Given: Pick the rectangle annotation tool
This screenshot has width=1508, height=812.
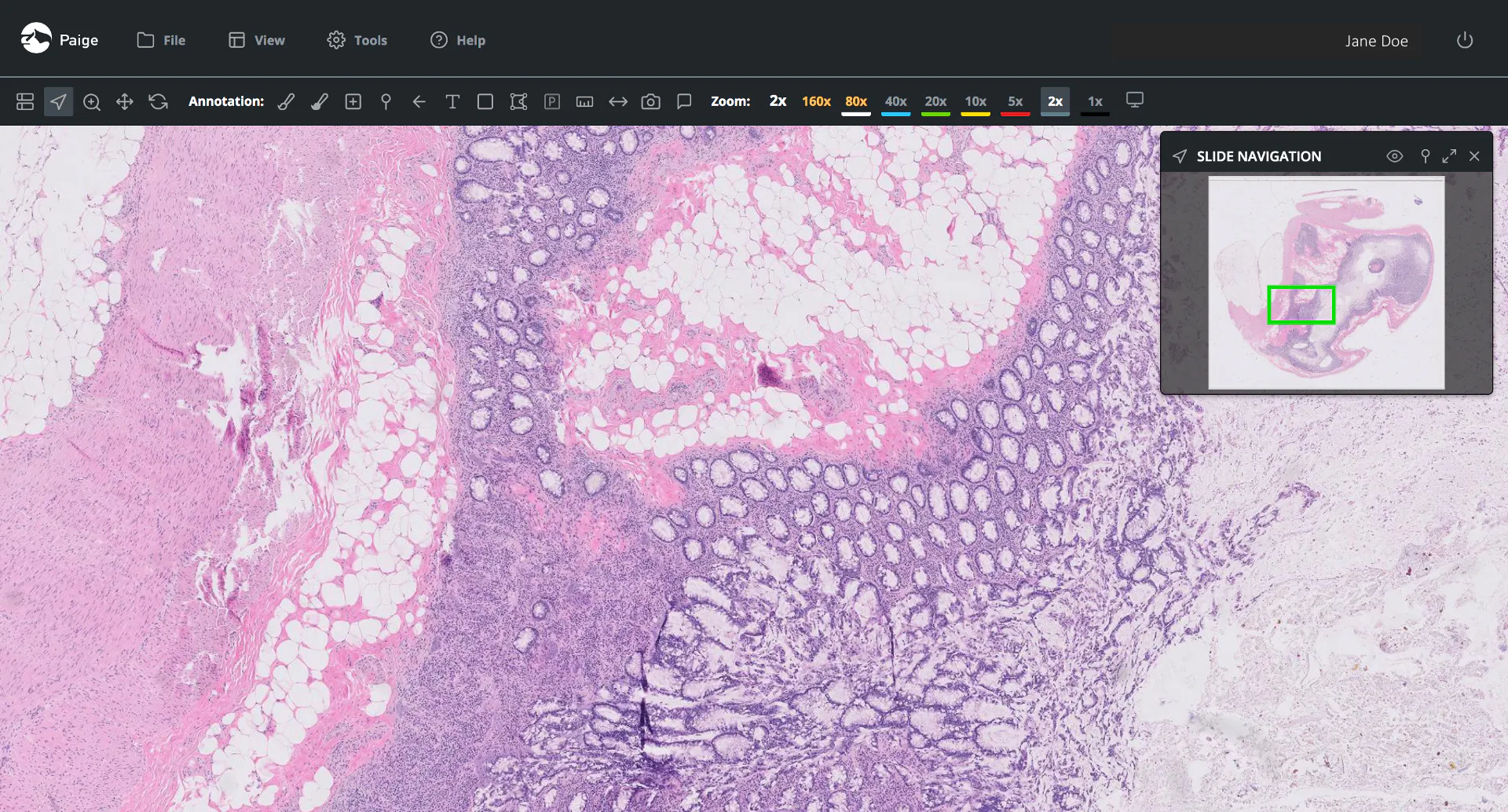Looking at the screenshot, I should [x=485, y=101].
